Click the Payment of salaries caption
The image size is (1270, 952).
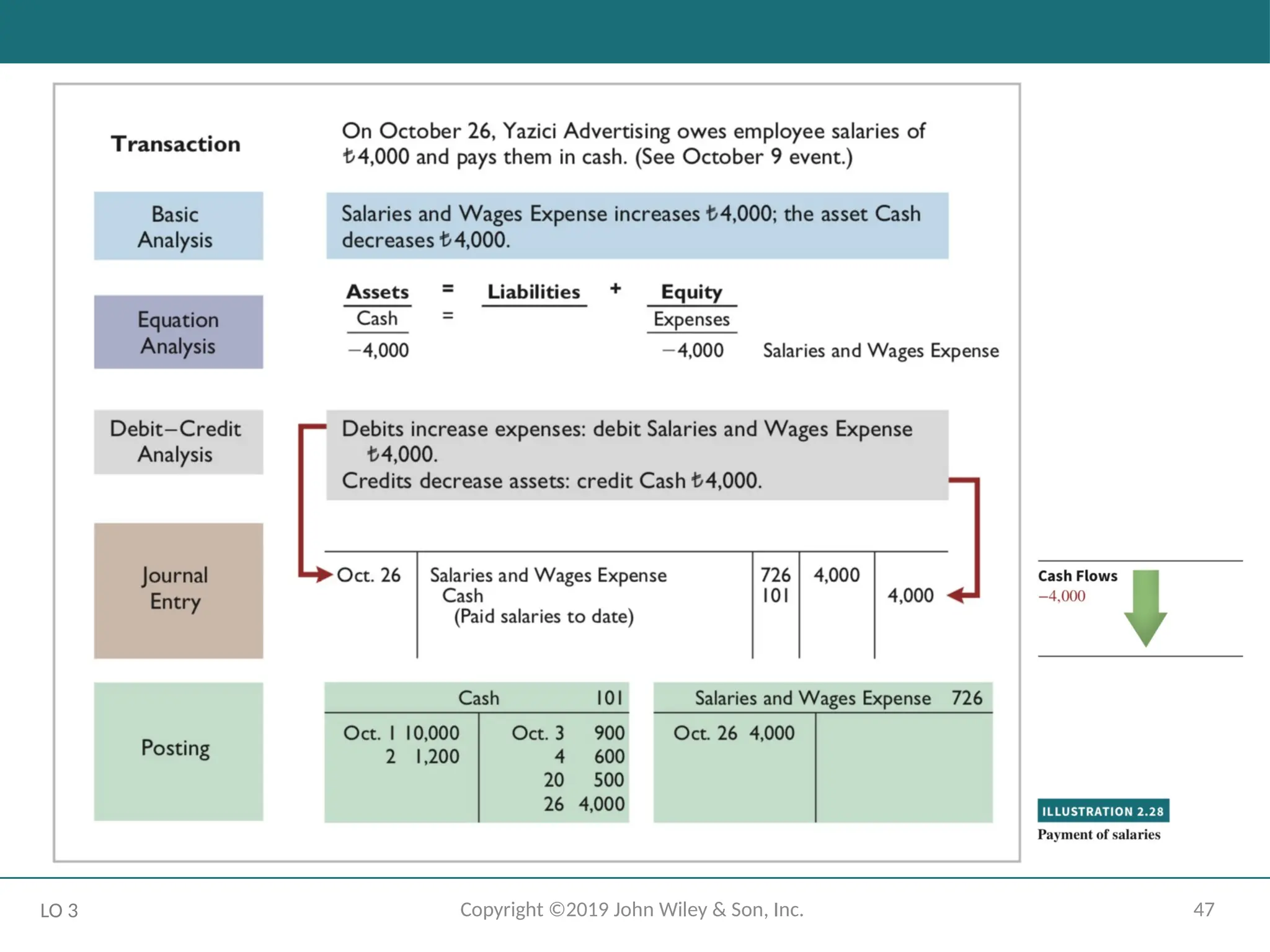pyautogui.click(x=1098, y=834)
